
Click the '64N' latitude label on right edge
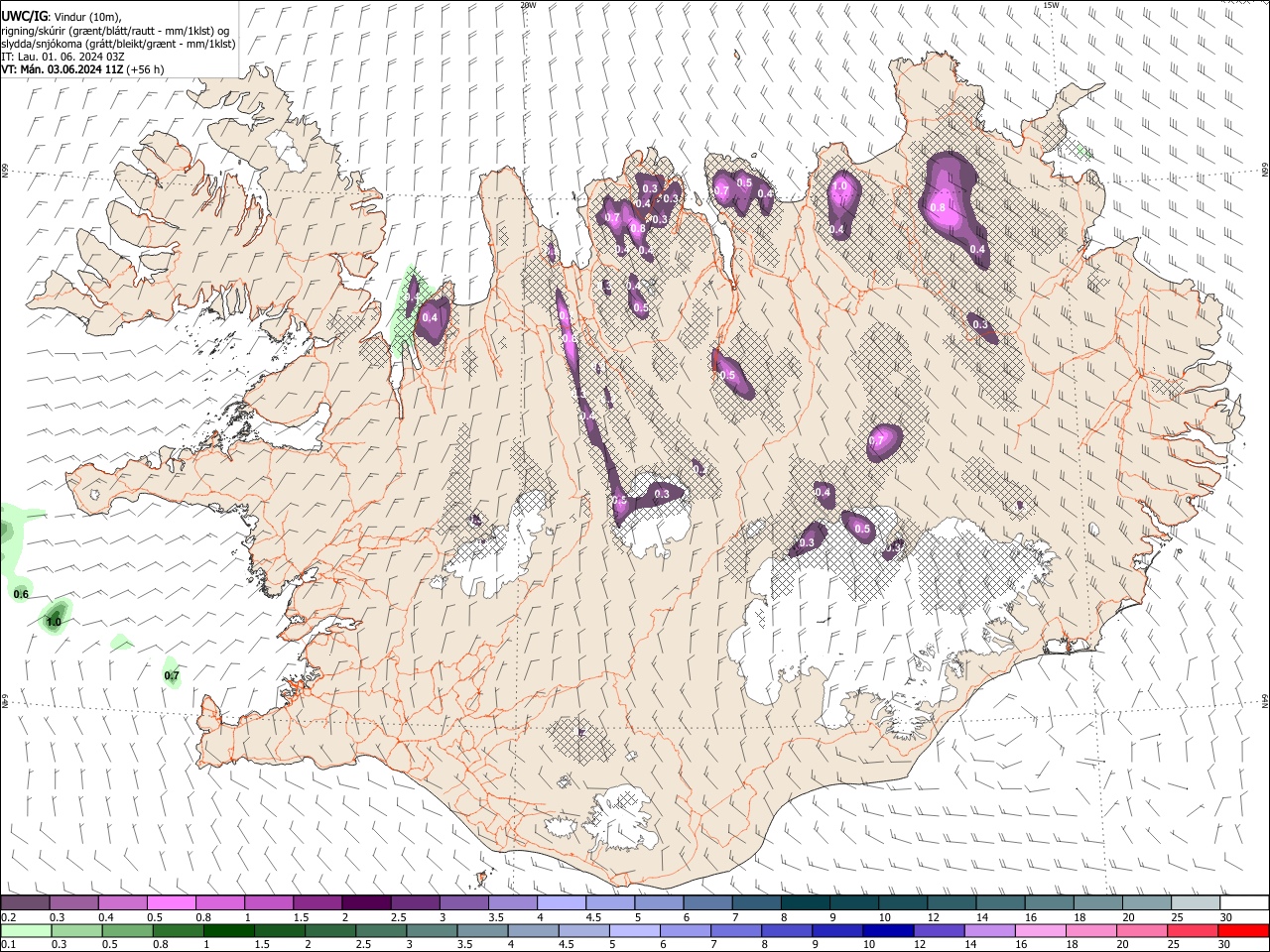(1265, 700)
